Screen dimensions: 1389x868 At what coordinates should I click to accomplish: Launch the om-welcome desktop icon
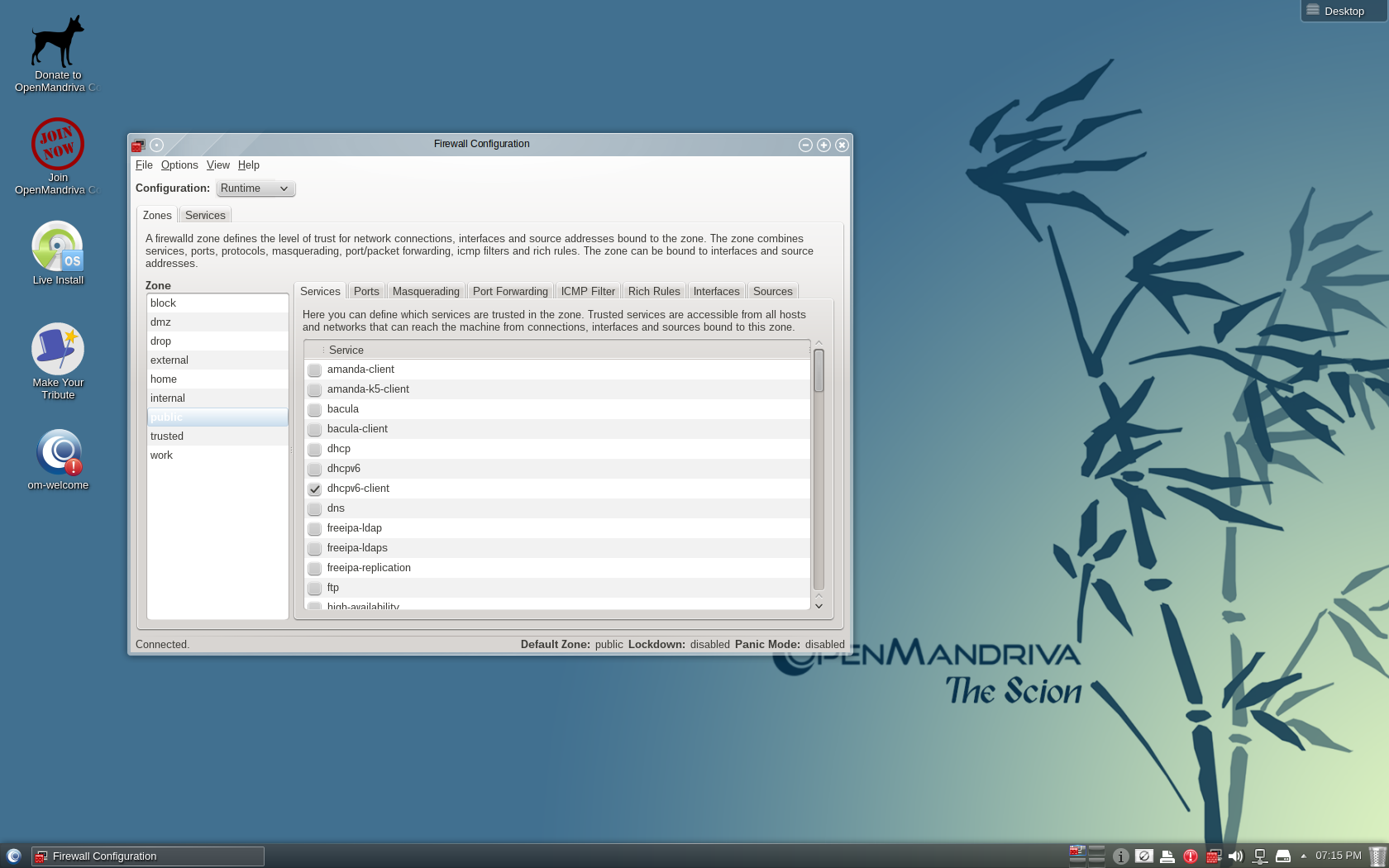(x=58, y=460)
